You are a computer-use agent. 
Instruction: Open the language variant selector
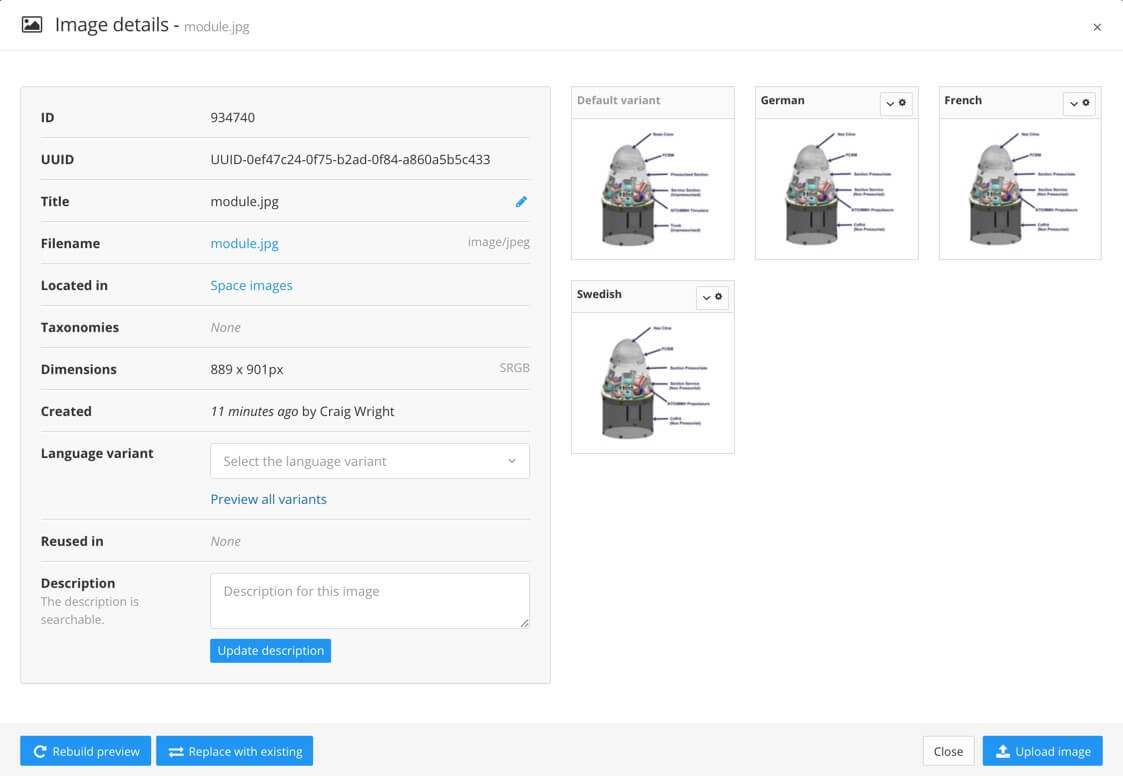click(x=369, y=461)
